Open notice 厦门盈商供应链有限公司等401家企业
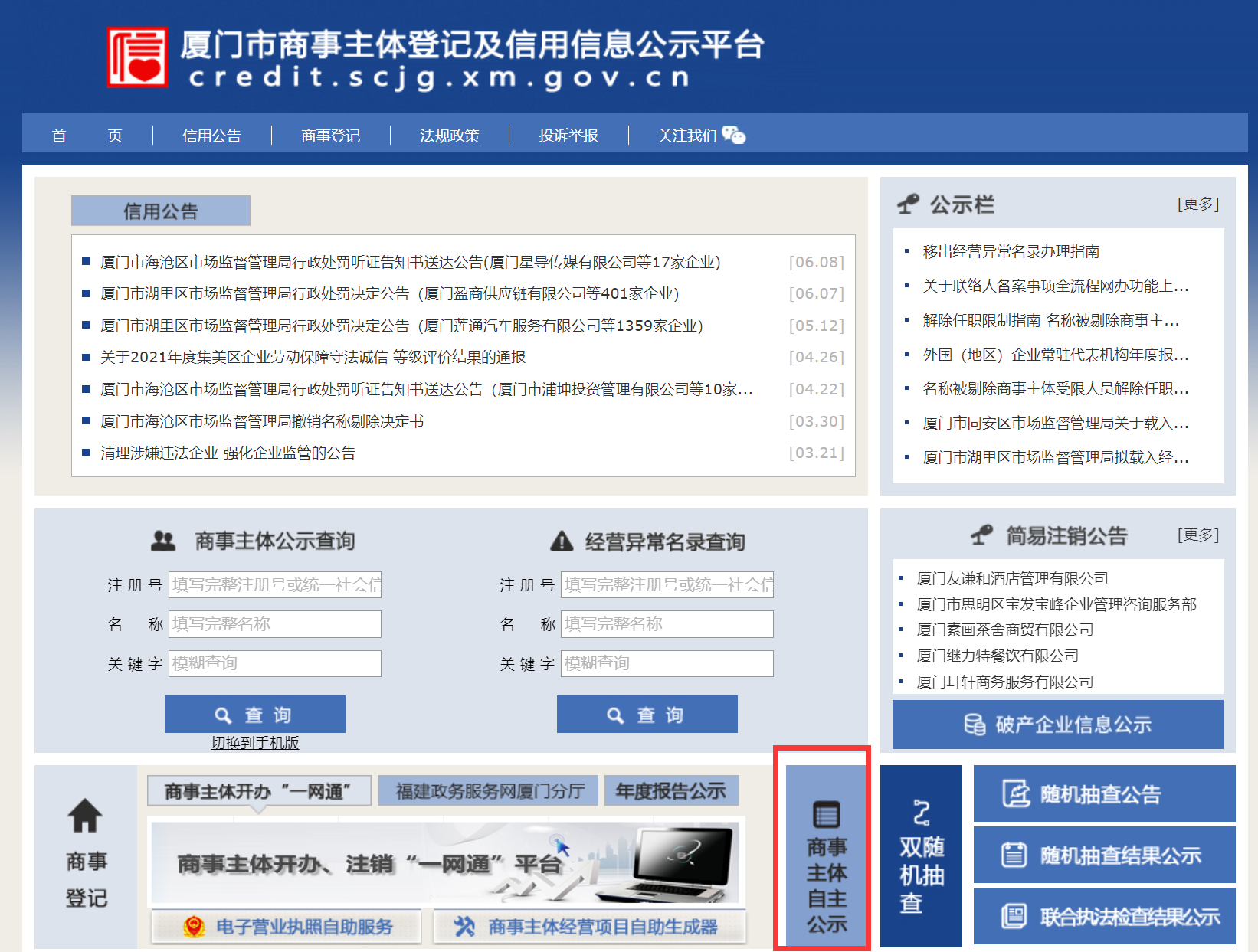 [x=390, y=293]
